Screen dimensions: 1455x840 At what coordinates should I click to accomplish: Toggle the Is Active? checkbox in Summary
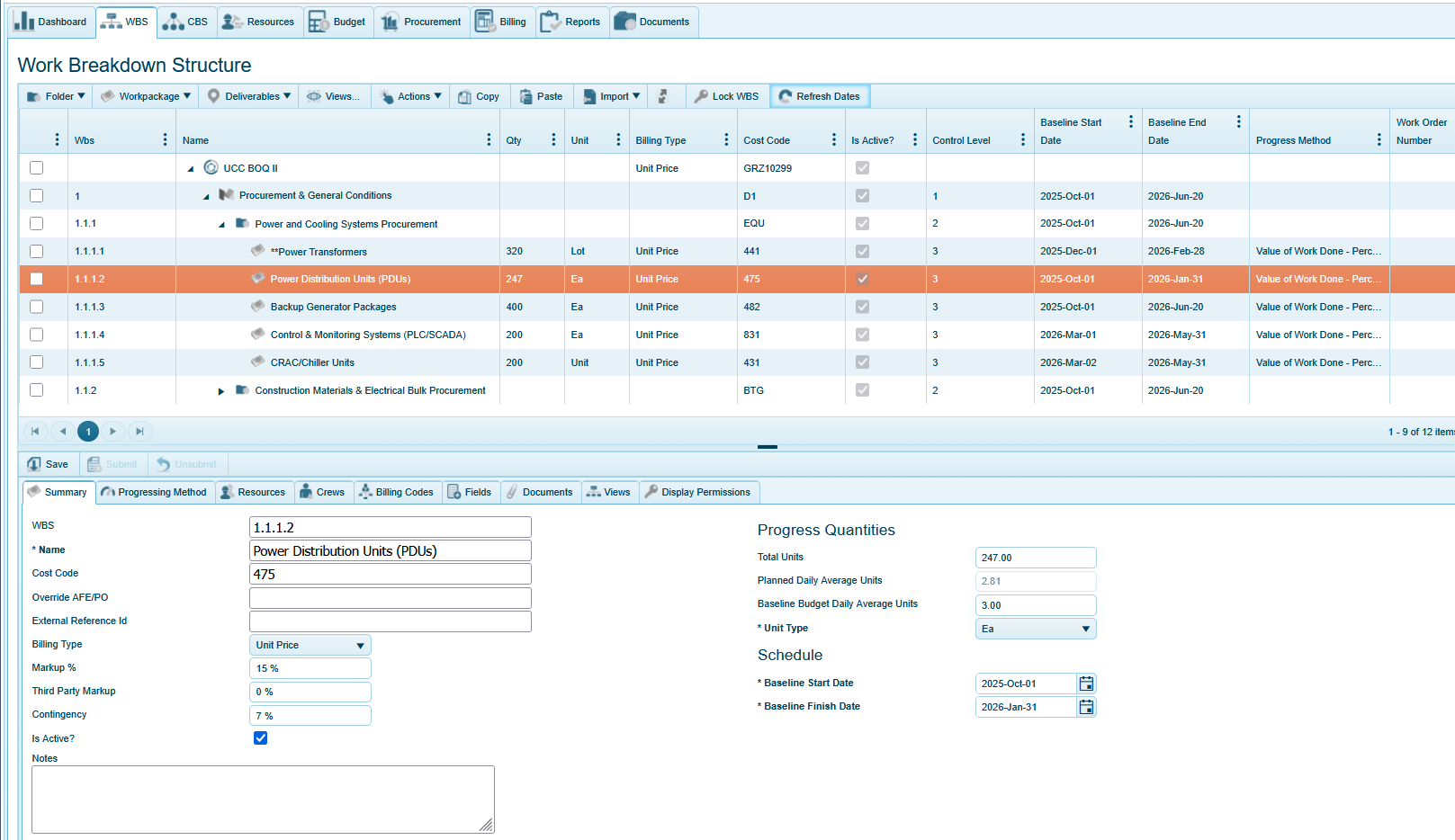(260, 738)
